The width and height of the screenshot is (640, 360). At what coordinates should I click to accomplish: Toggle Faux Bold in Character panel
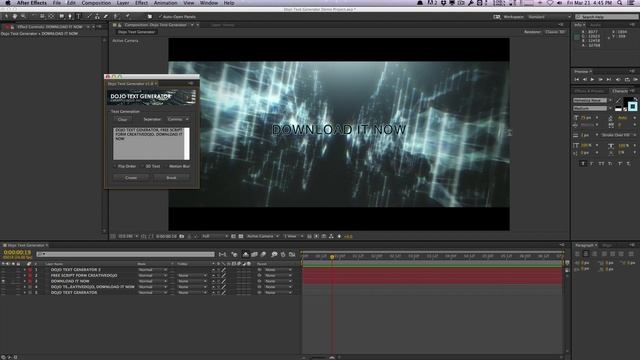[583, 163]
